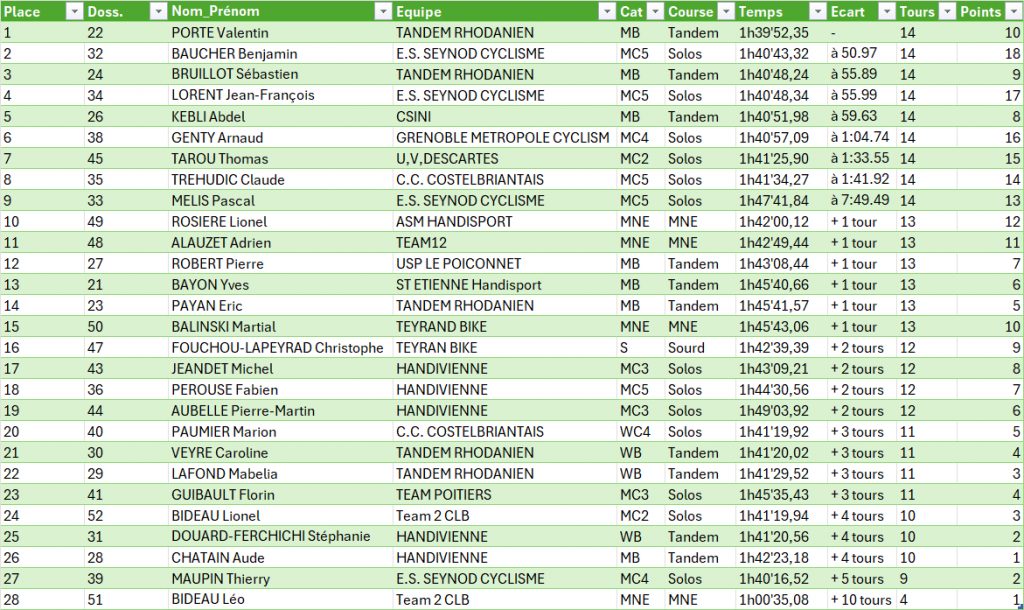Select gap cell à 1:04.74
1024x610 pixels.
coord(861,138)
